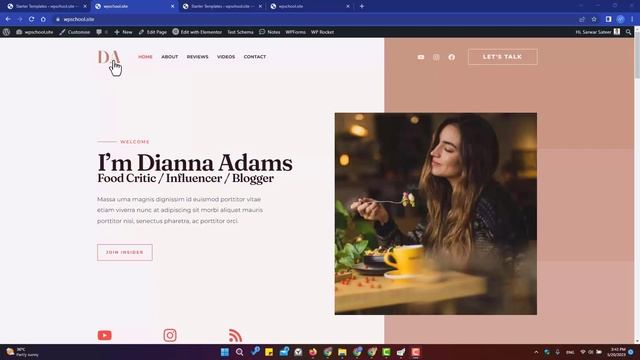
Task: Open the WPForms admin bar menu
Action: (x=296, y=32)
